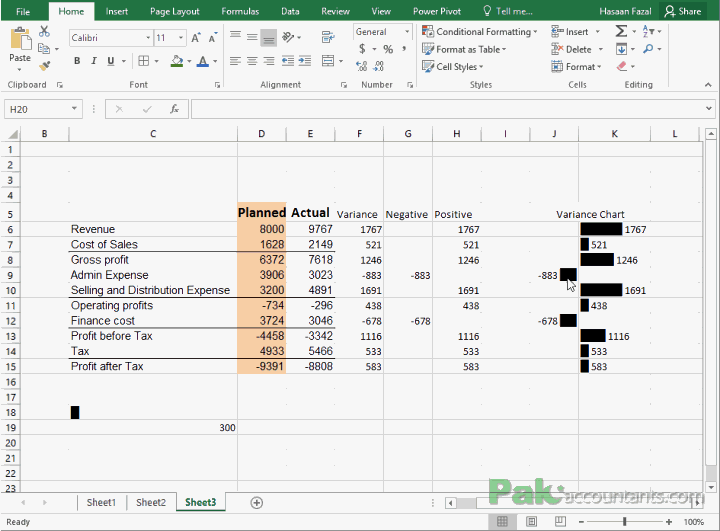Click the Cut scissors icon
This screenshot has height=531, width=720.
(x=43, y=33)
